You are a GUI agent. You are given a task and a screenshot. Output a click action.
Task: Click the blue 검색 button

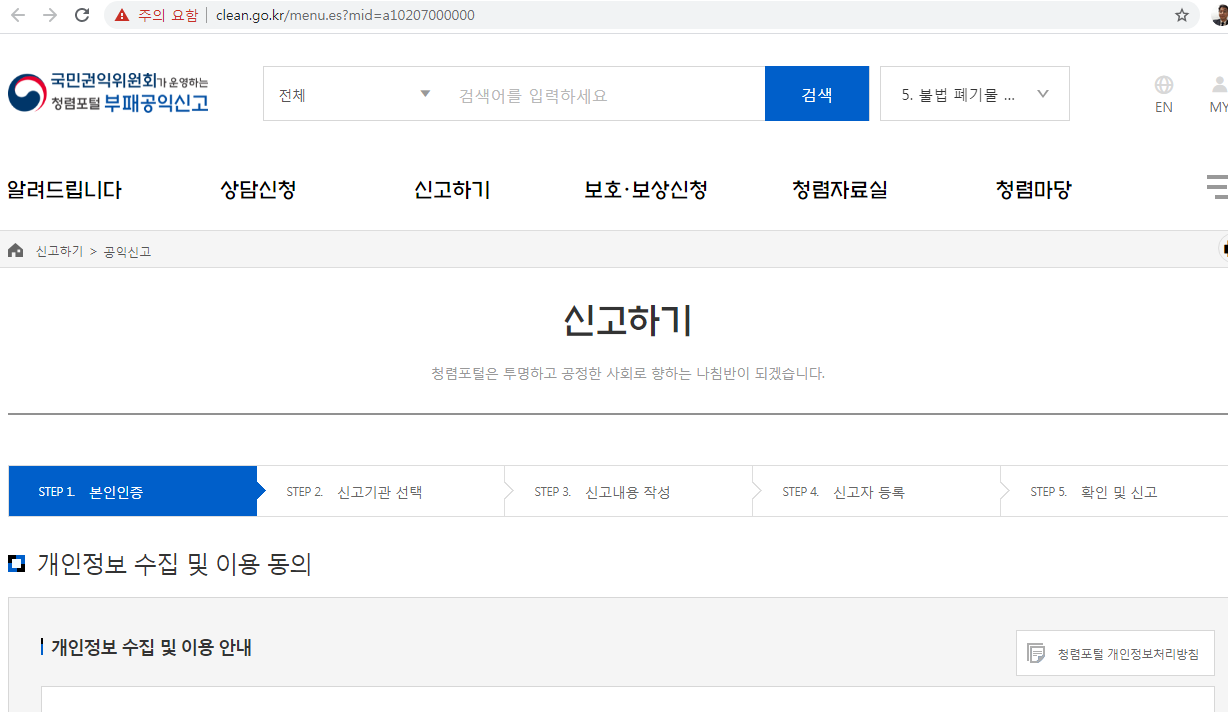click(x=817, y=94)
